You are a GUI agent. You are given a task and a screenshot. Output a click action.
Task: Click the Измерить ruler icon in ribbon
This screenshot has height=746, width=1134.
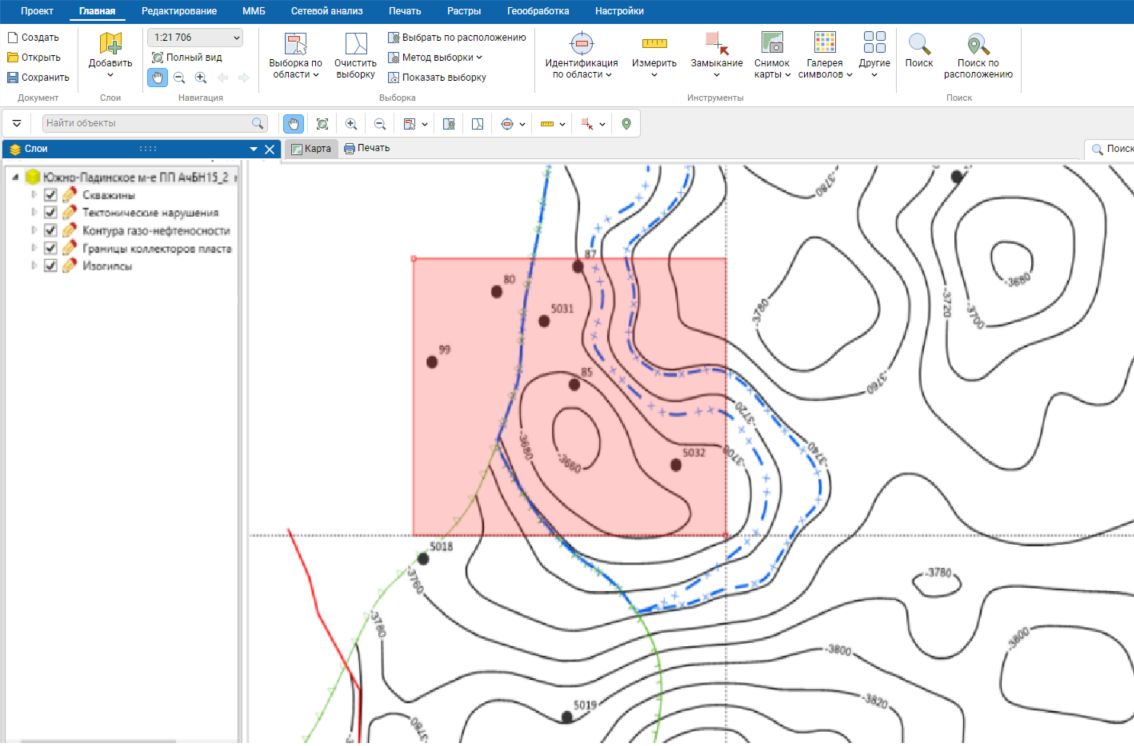654,44
